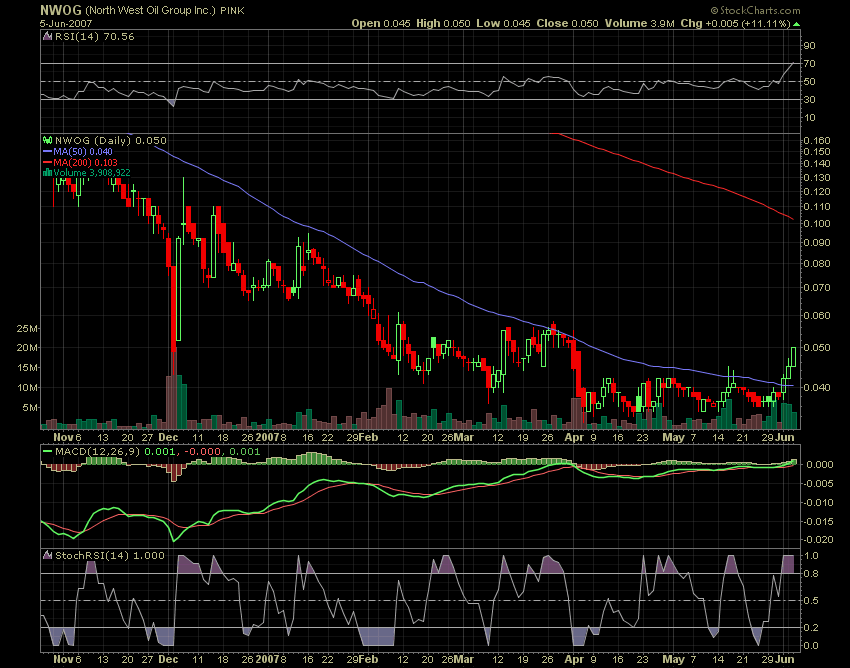Screen dimensions: 850x668
Task: Click the 10M volume axis label
Action: click(x=27, y=387)
